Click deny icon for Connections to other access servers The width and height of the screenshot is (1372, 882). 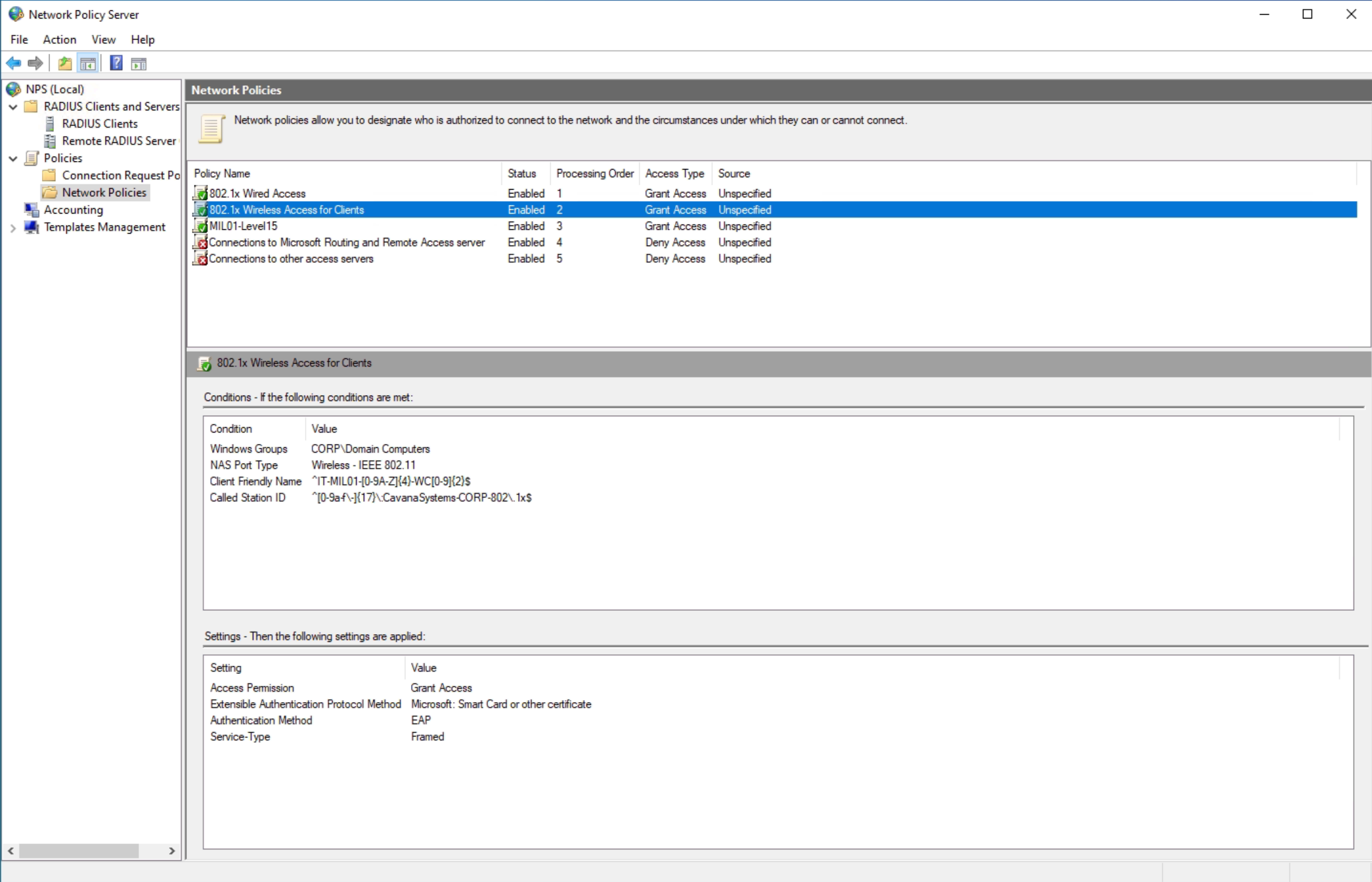pyautogui.click(x=201, y=259)
